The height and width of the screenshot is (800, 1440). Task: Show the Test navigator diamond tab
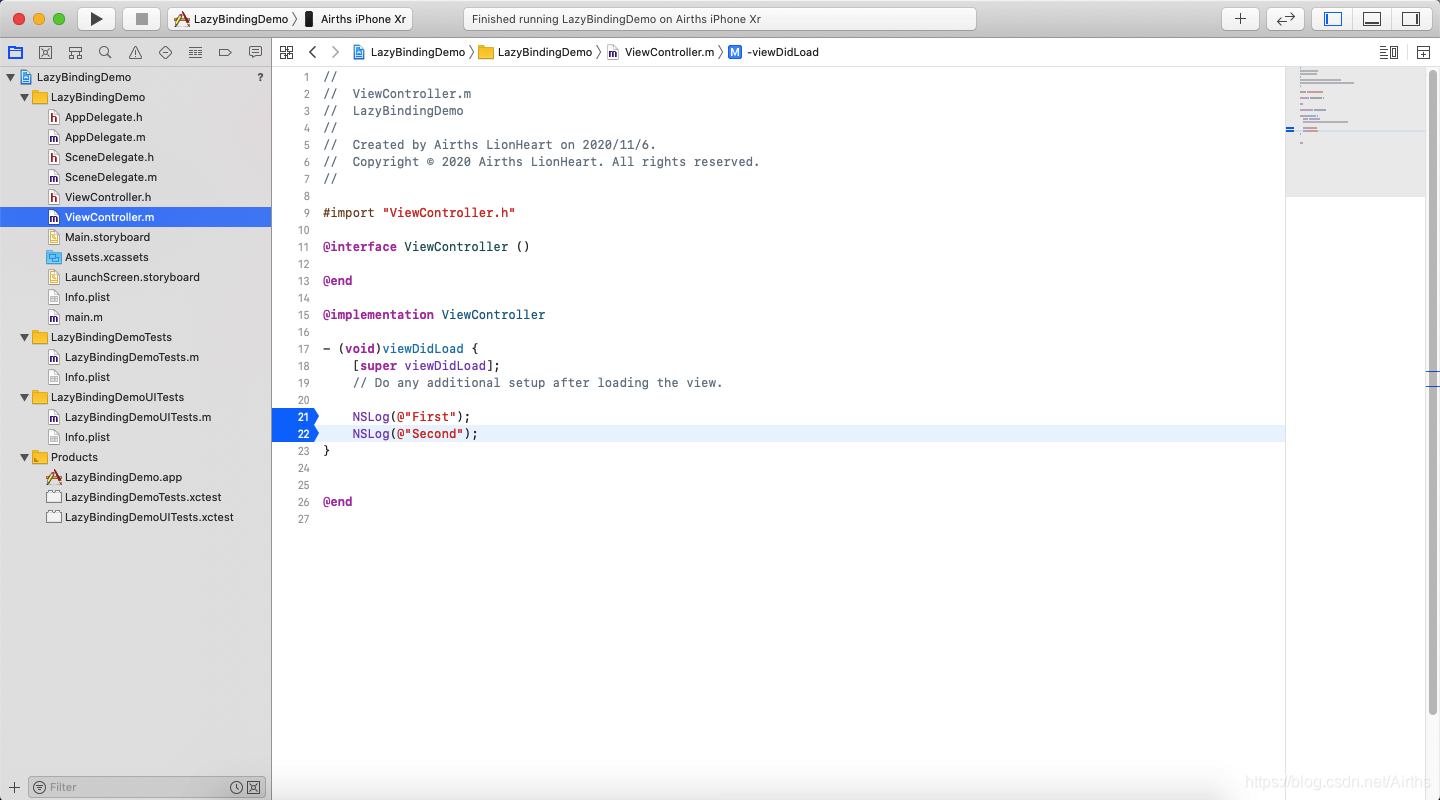[165, 52]
